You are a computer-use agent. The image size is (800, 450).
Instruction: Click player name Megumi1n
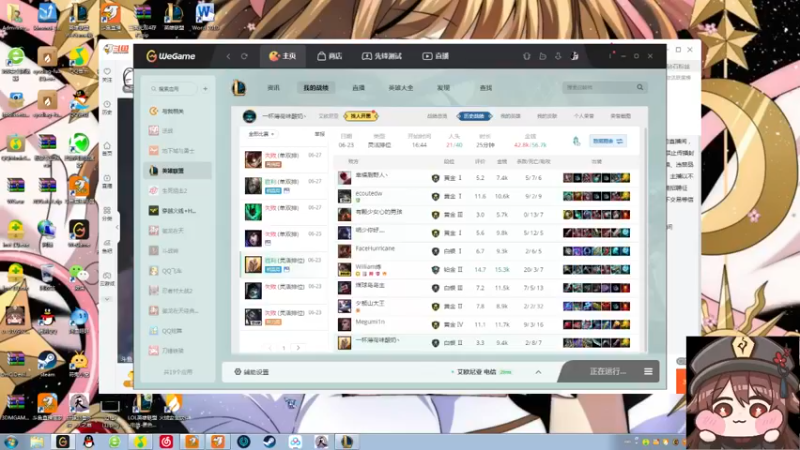(370, 322)
